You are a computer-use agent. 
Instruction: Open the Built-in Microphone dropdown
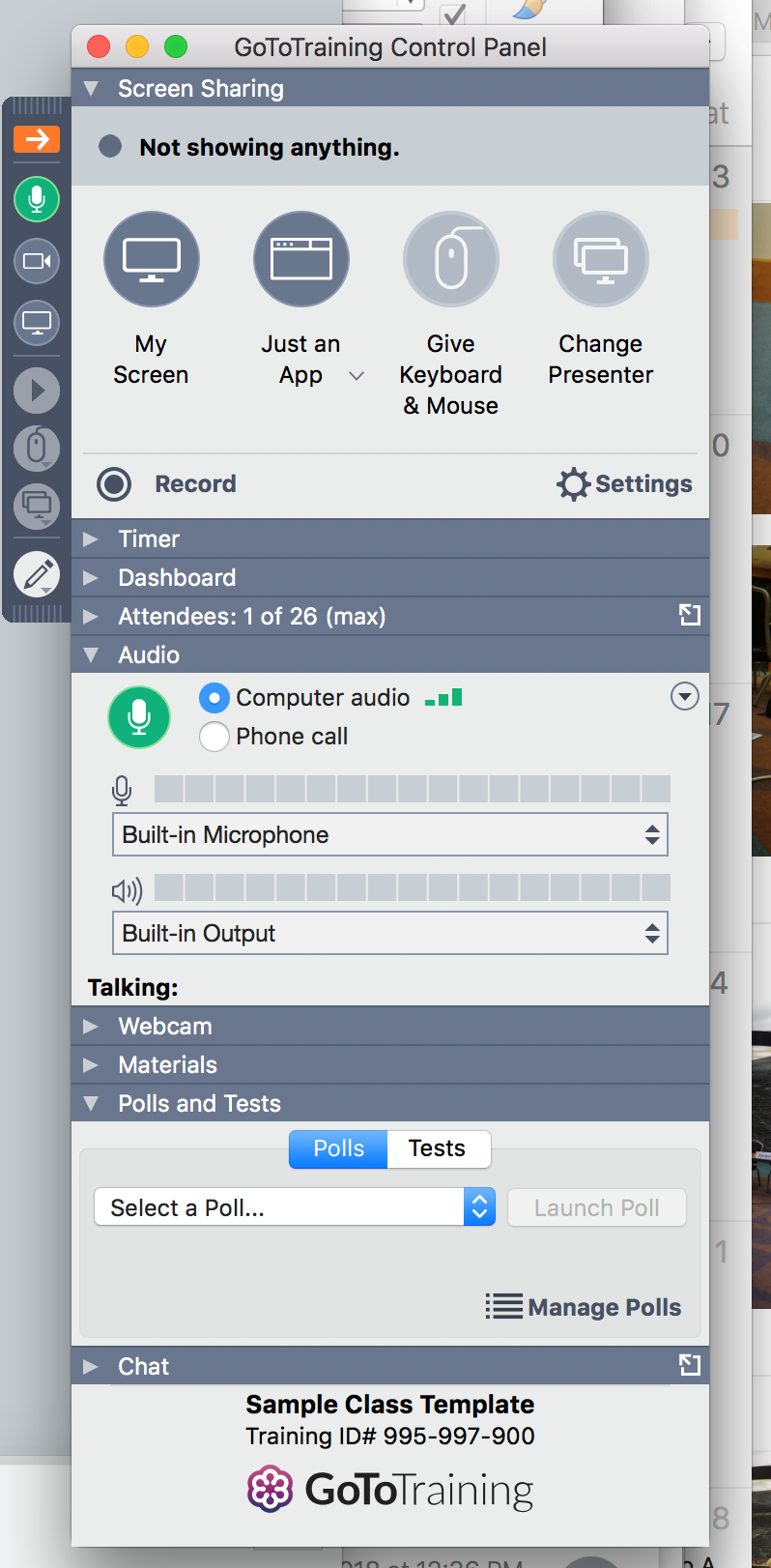pyautogui.click(x=390, y=835)
